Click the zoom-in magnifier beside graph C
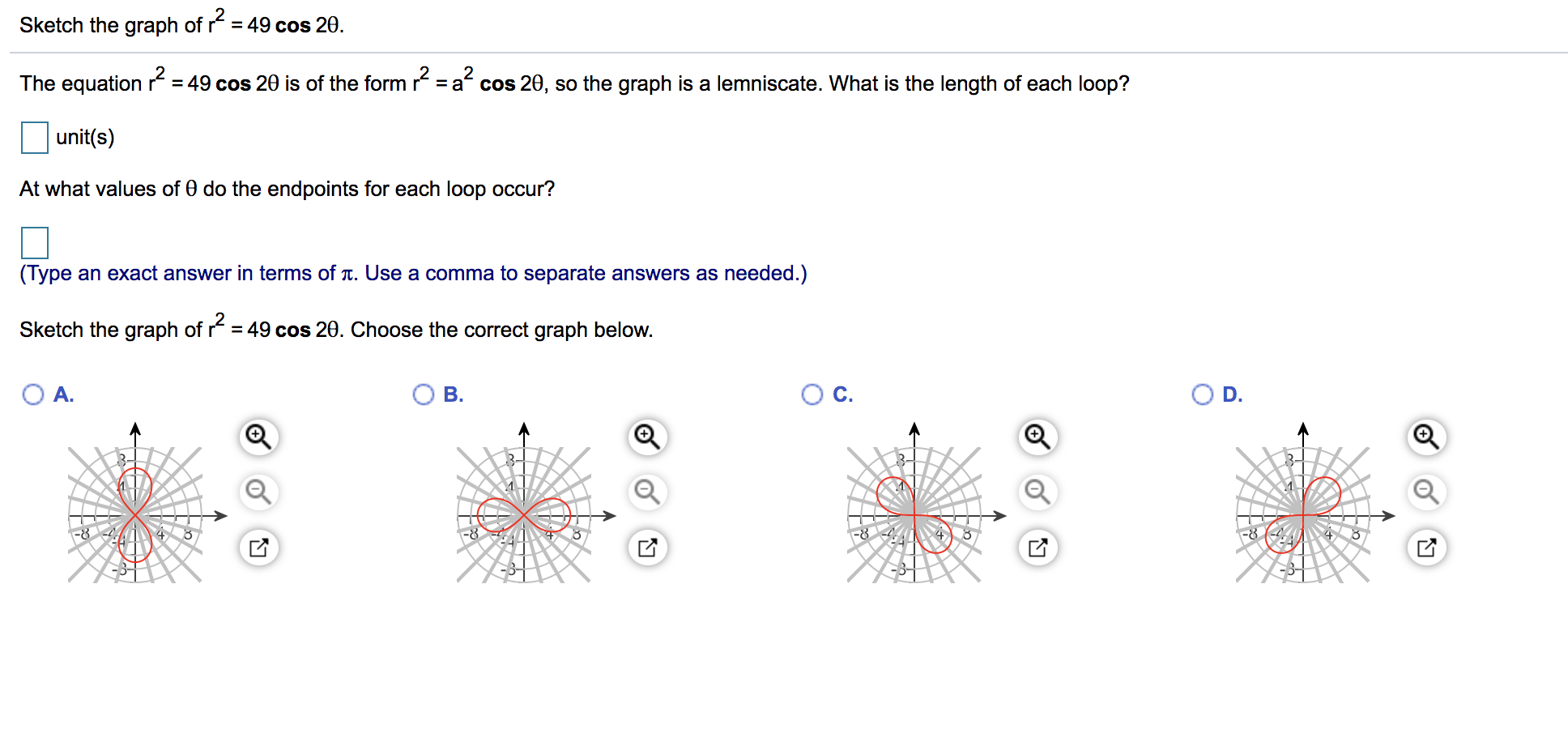The height and width of the screenshot is (729, 1568). click(x=1038, y=436)
